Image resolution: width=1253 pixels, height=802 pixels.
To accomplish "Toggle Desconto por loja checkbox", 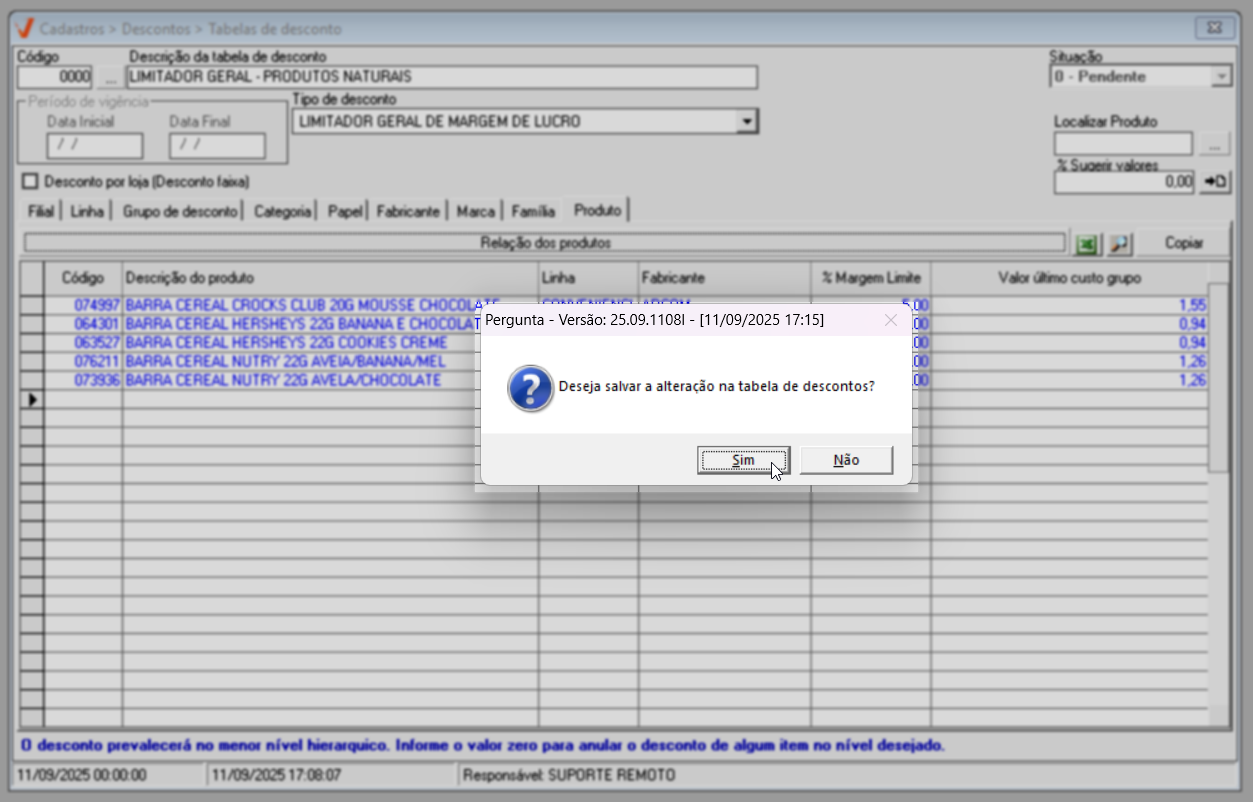I will (x=29, y=181).
